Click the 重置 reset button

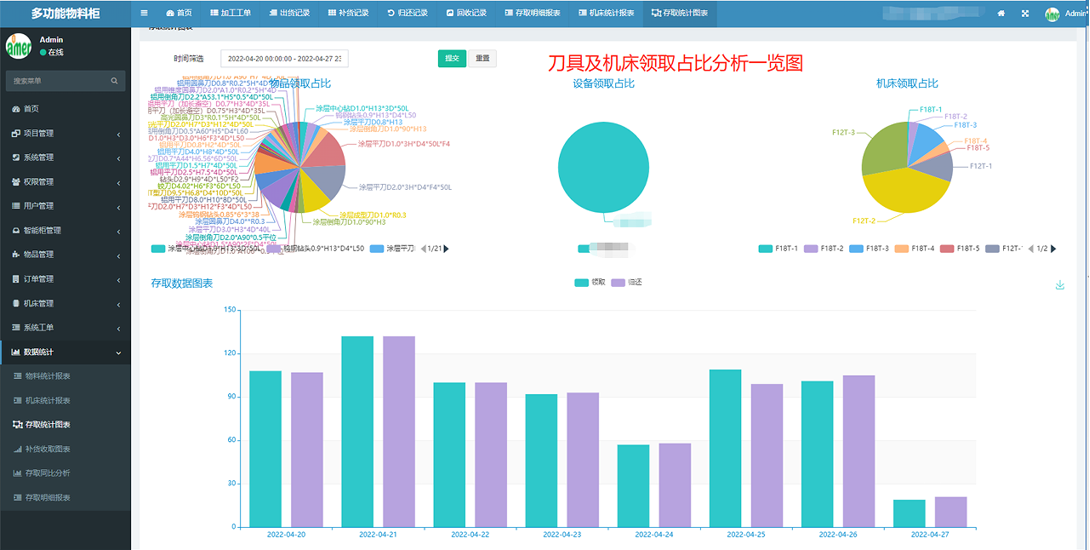click(x=482, y=59)
